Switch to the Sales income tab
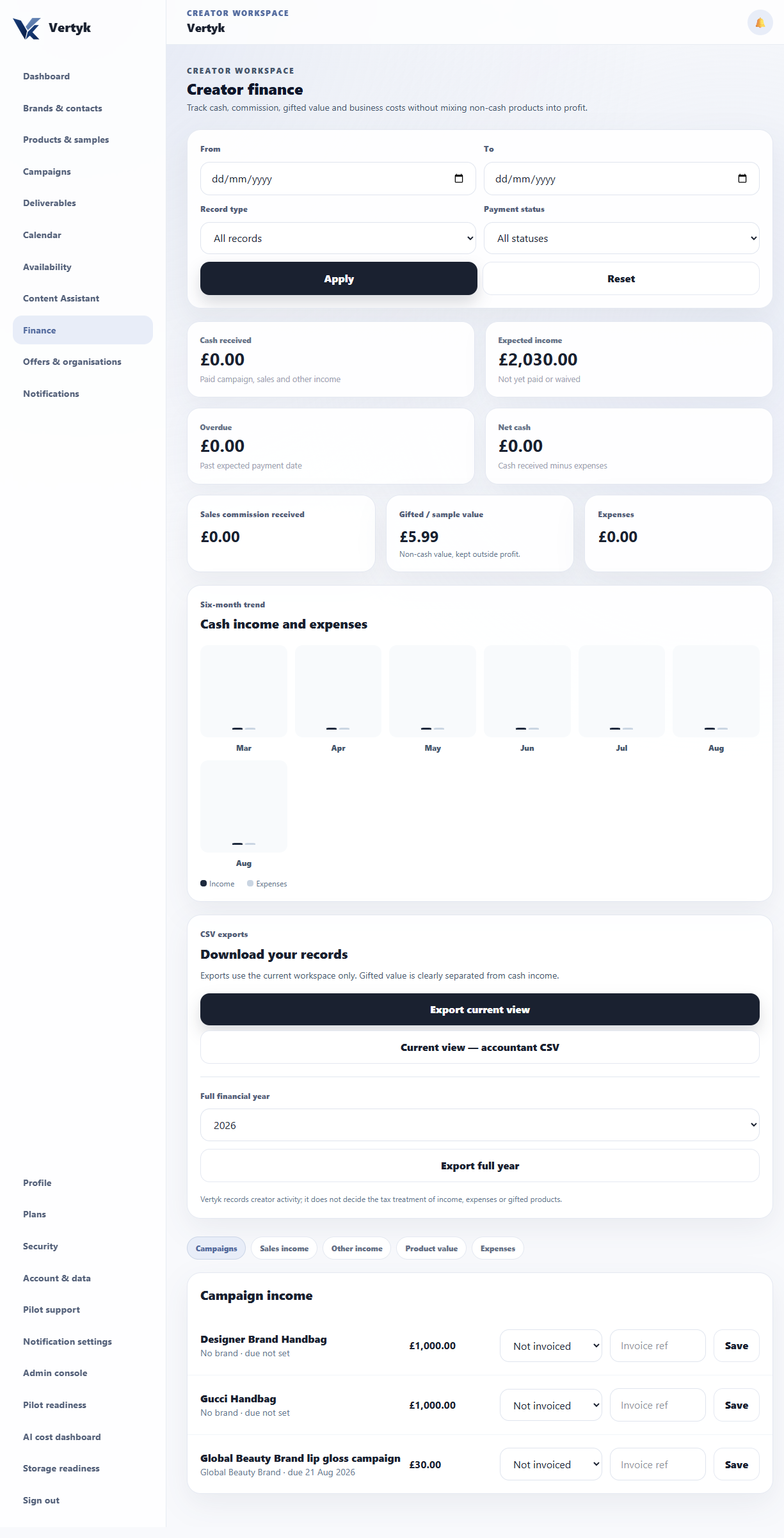The image size is (784, 1538). (284, 1248)
